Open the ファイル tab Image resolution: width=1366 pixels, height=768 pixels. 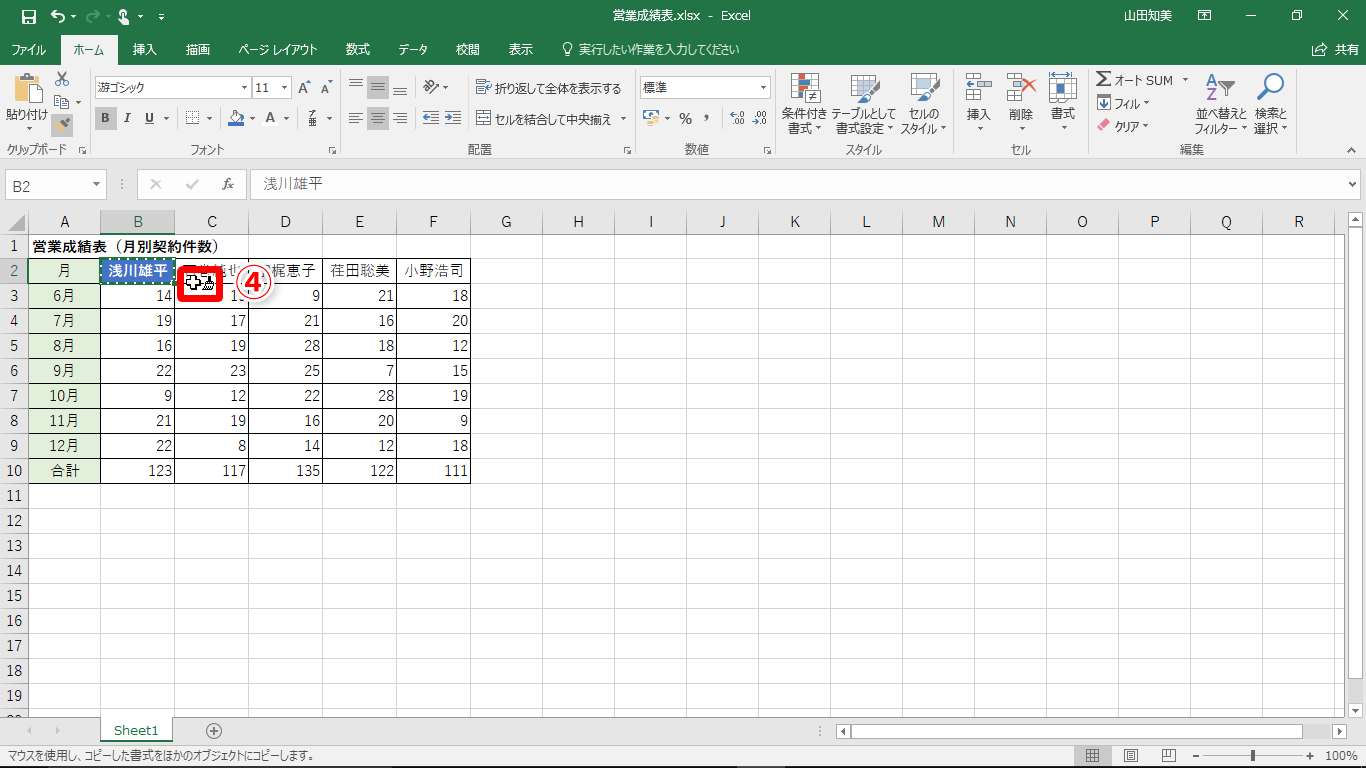[x=28, y=49]
